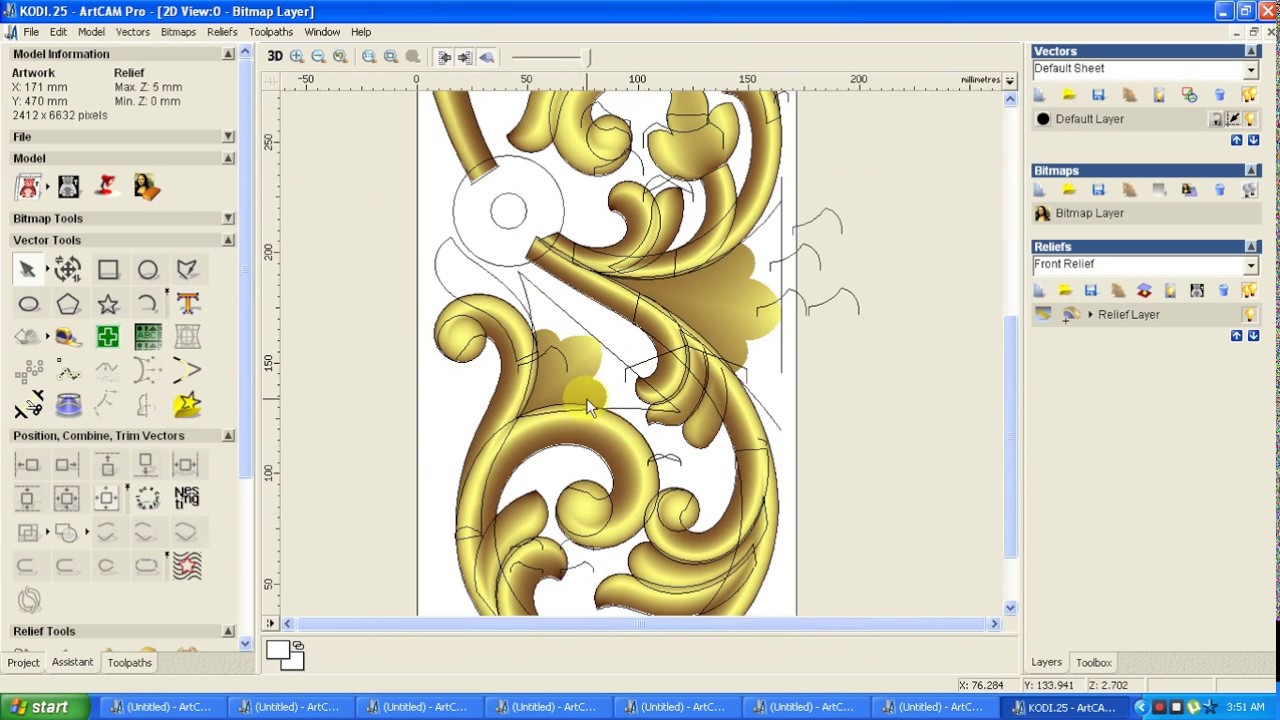Switch to the Project tab
The width and height of the screenshot is (1280, 720).
pyautogui.click(x=23, y=663)
